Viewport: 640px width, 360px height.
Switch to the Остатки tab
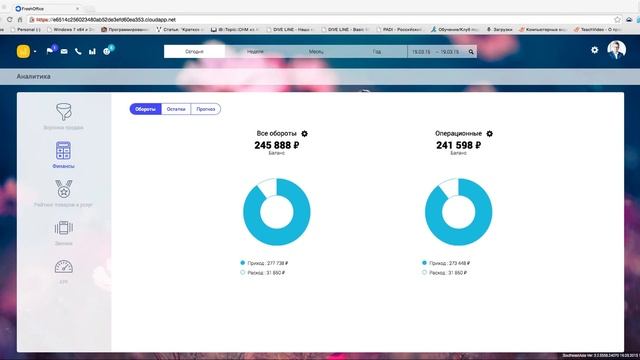tap(176, 109)
